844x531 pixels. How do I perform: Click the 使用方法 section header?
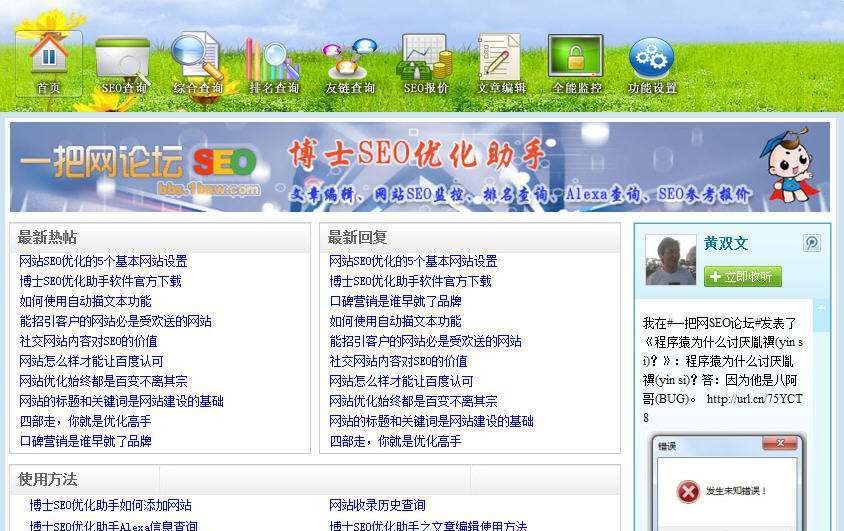(x=315, y=479)
